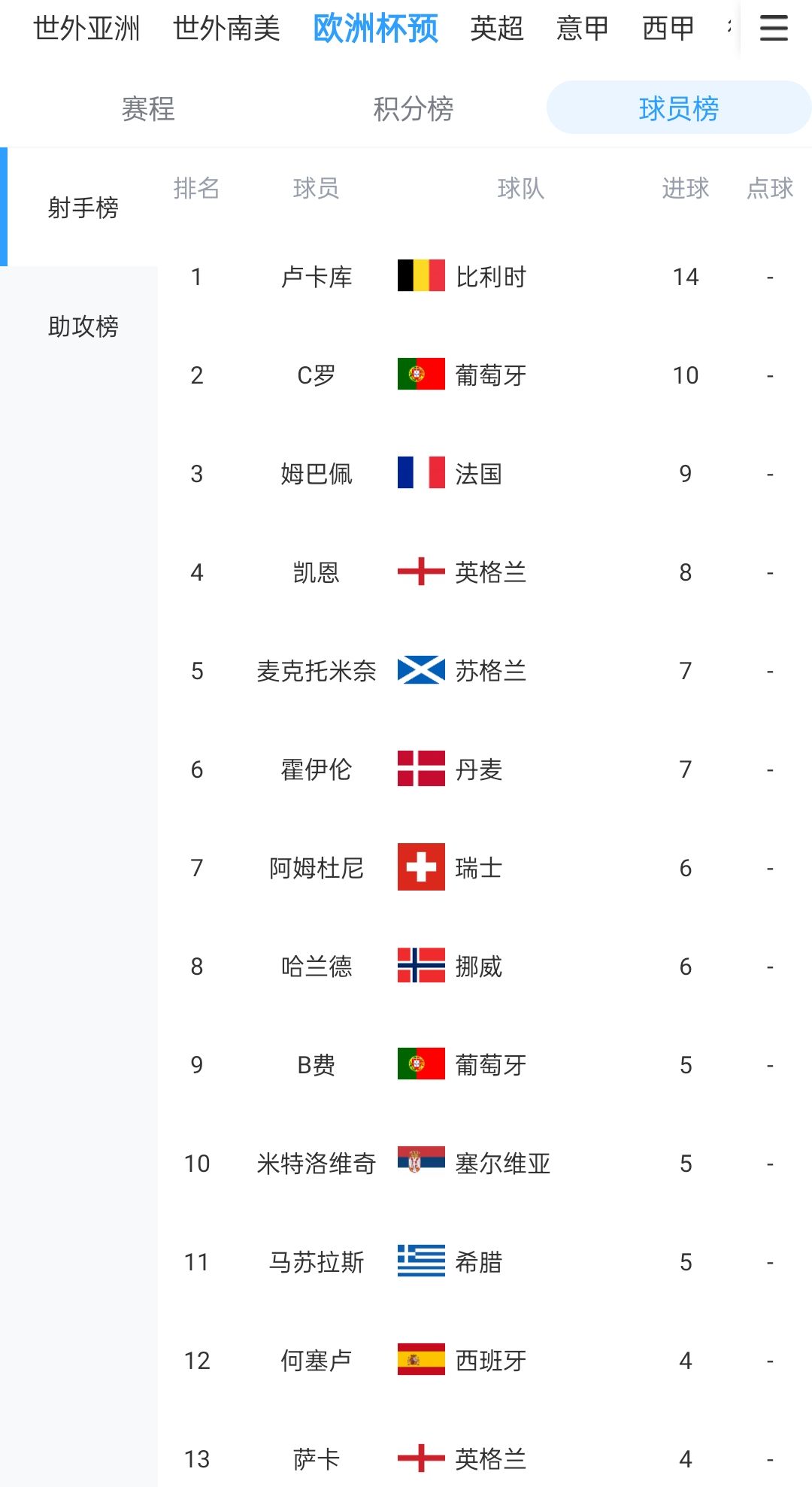
Task: Tap the Serbia flag icon
Action: (421, 1163)
